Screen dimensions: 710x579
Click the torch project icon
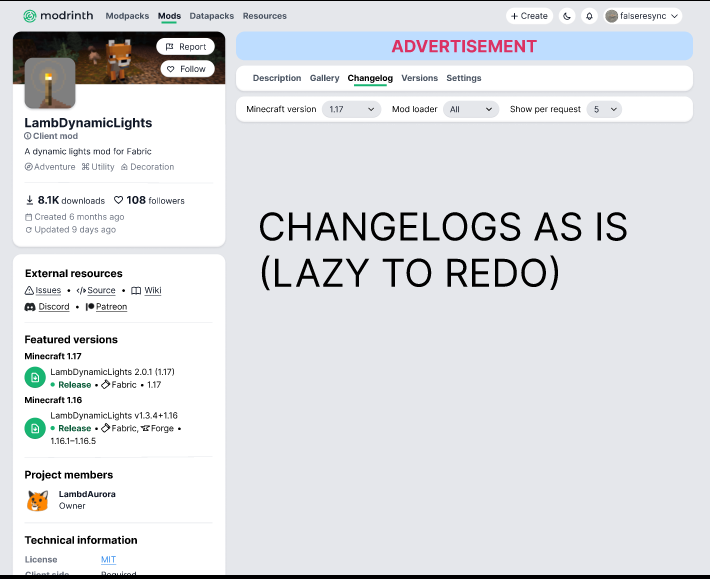(x=50, y=83)
